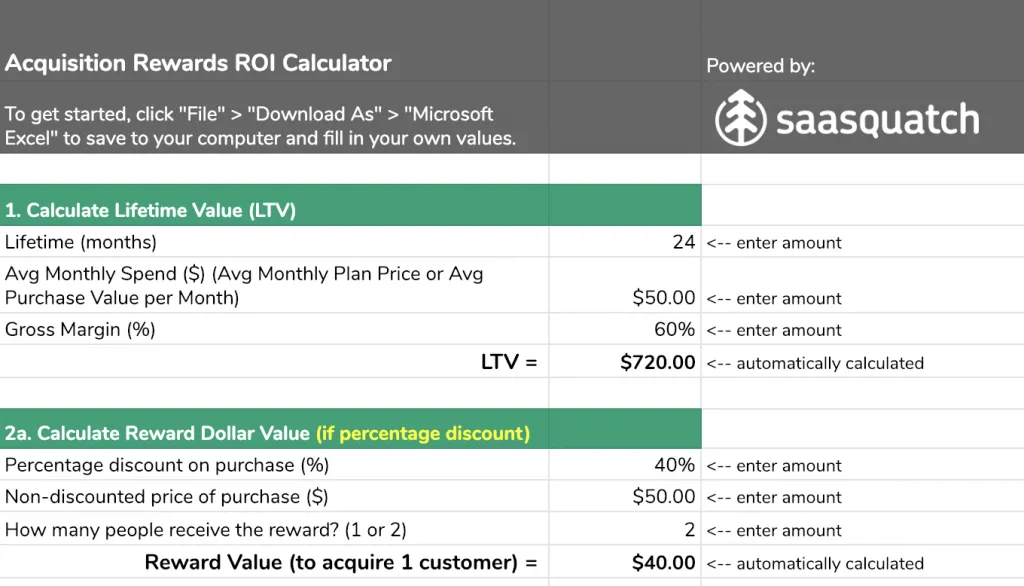Click the saasquatch wordmark text
1024x586 pixels.
click(877, 120)
